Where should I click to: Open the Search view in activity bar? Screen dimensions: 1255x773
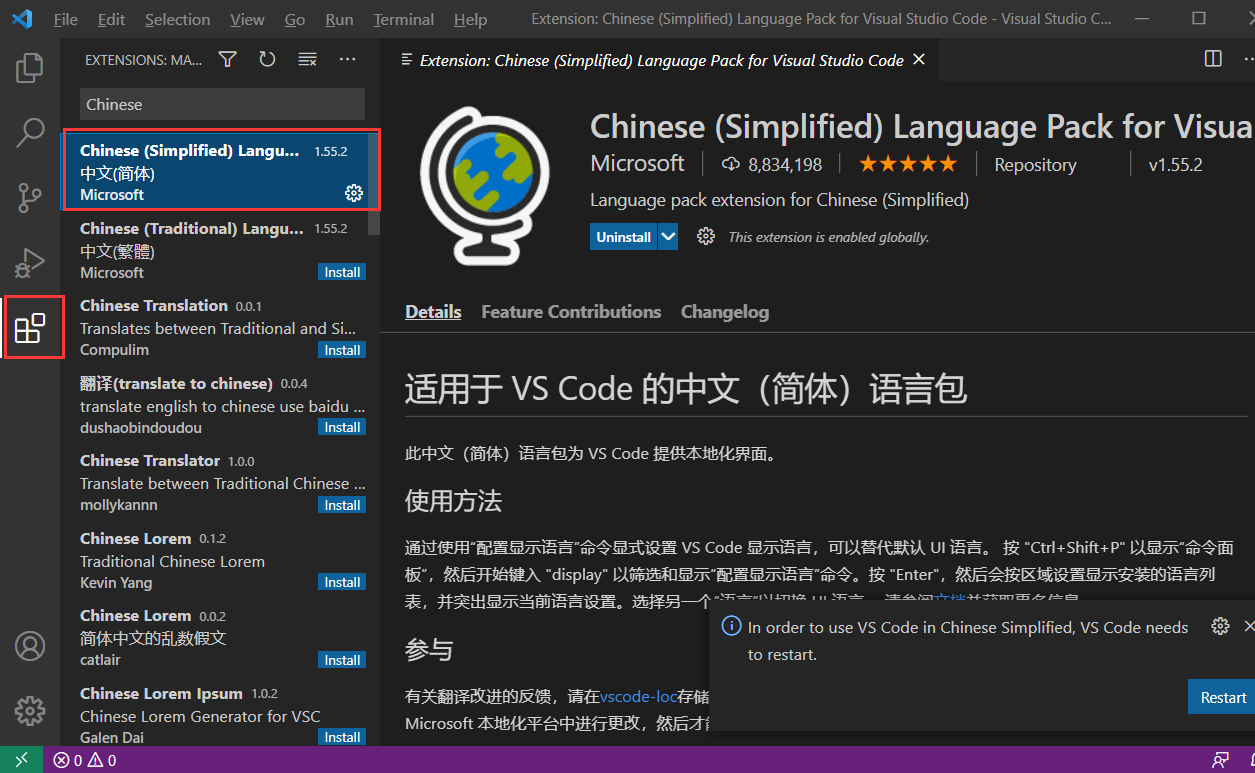[x=30, y=133]
